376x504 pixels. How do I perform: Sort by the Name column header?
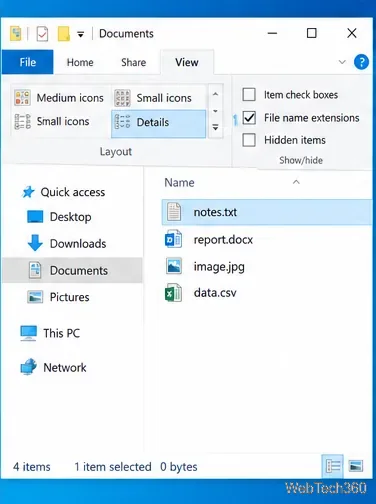coord(179,183)
